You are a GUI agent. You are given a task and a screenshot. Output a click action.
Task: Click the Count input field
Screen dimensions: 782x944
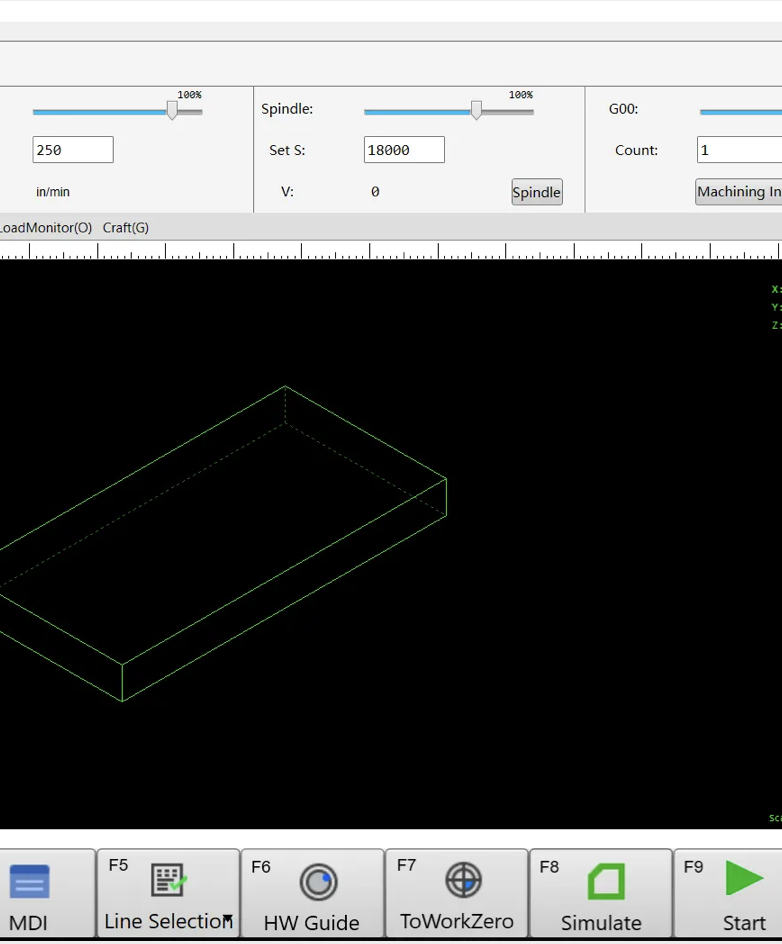pyautogui.click(x=739, y=150)
